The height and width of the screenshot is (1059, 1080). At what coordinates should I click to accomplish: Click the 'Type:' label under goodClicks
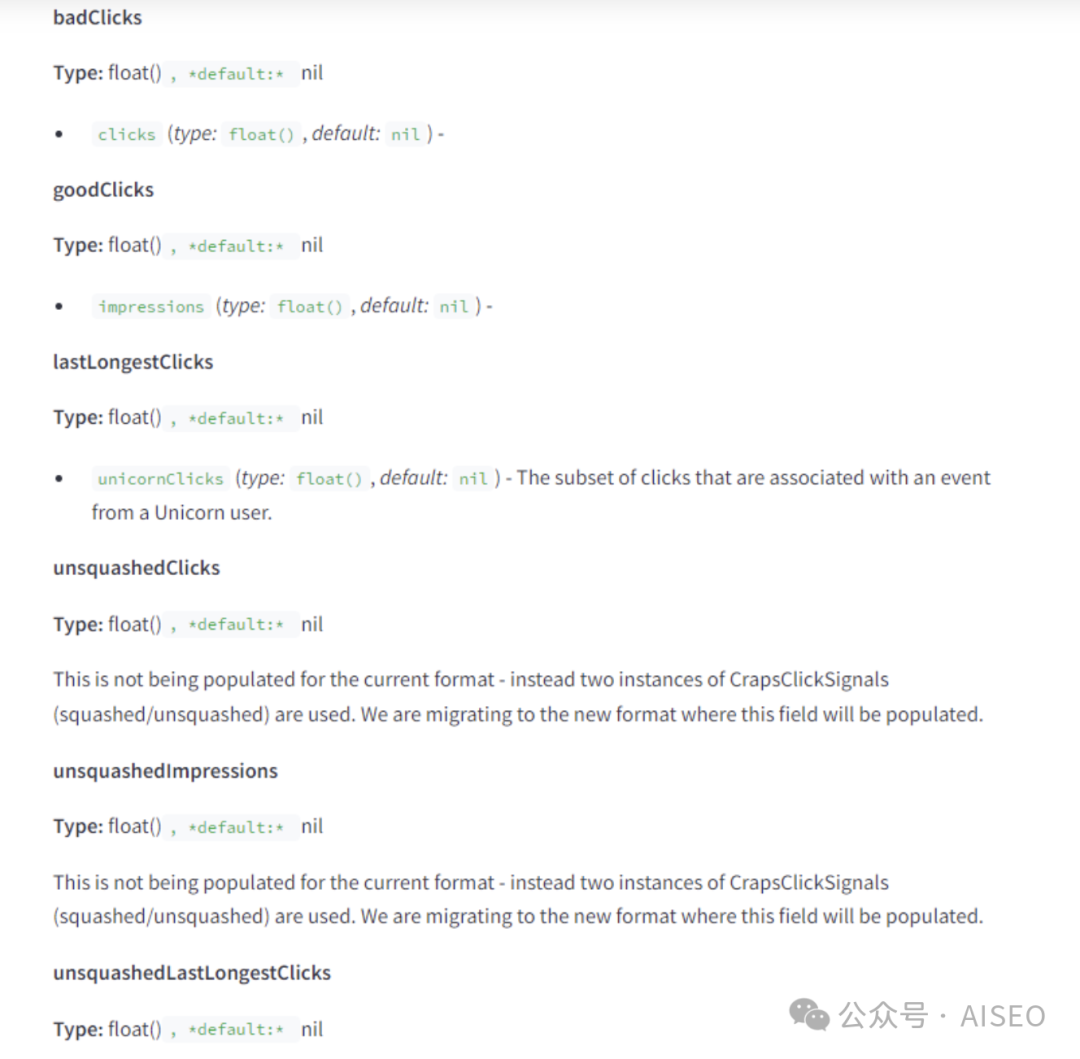[77, 245]
